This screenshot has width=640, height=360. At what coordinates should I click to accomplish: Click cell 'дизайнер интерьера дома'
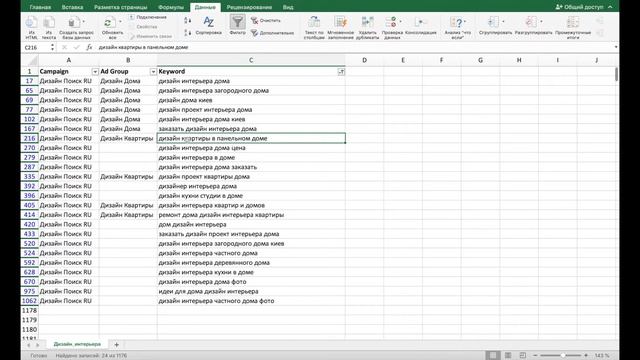(x=251, y=186)
